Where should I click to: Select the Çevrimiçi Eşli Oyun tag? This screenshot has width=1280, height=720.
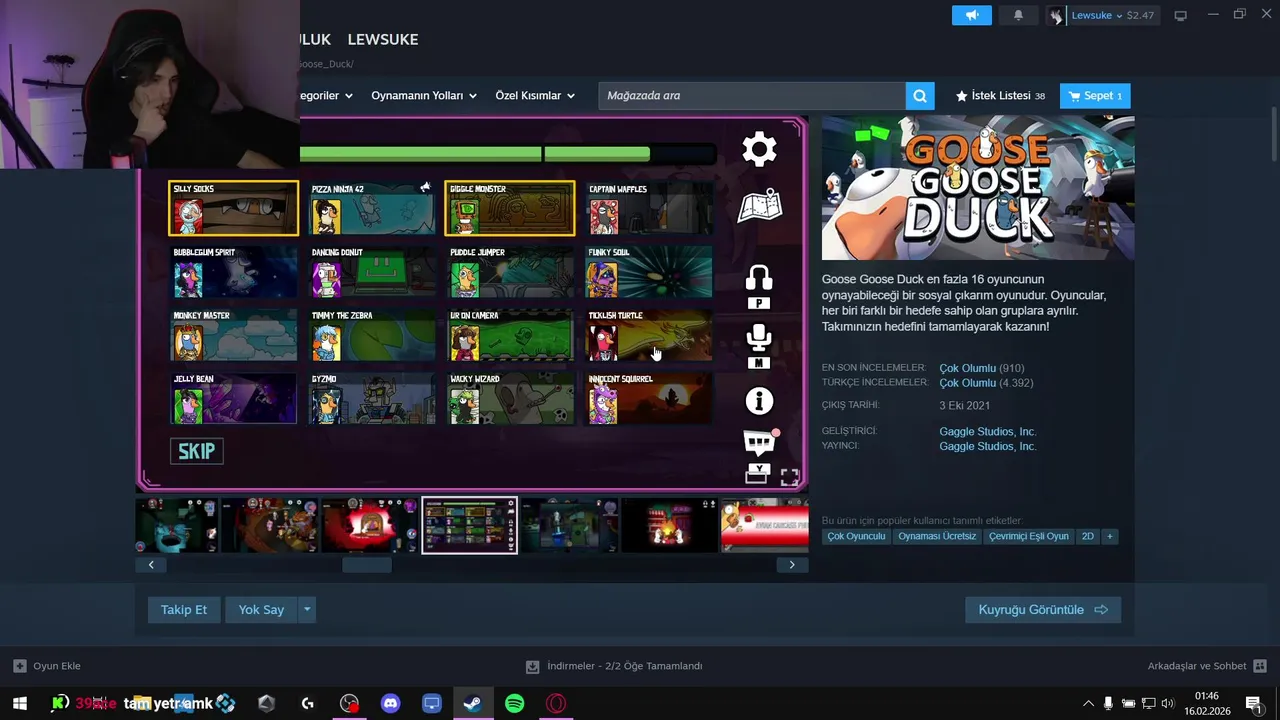point(1029,537)
